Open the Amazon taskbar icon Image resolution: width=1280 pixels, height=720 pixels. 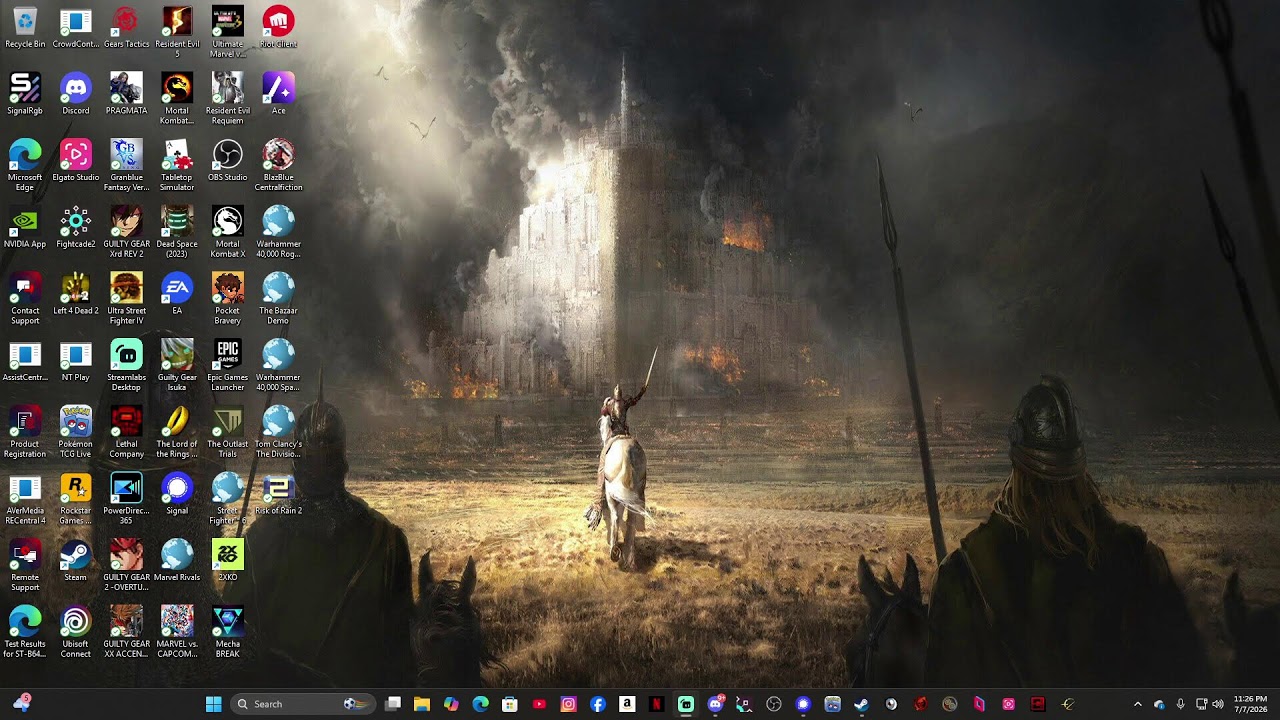click(627, 704)
